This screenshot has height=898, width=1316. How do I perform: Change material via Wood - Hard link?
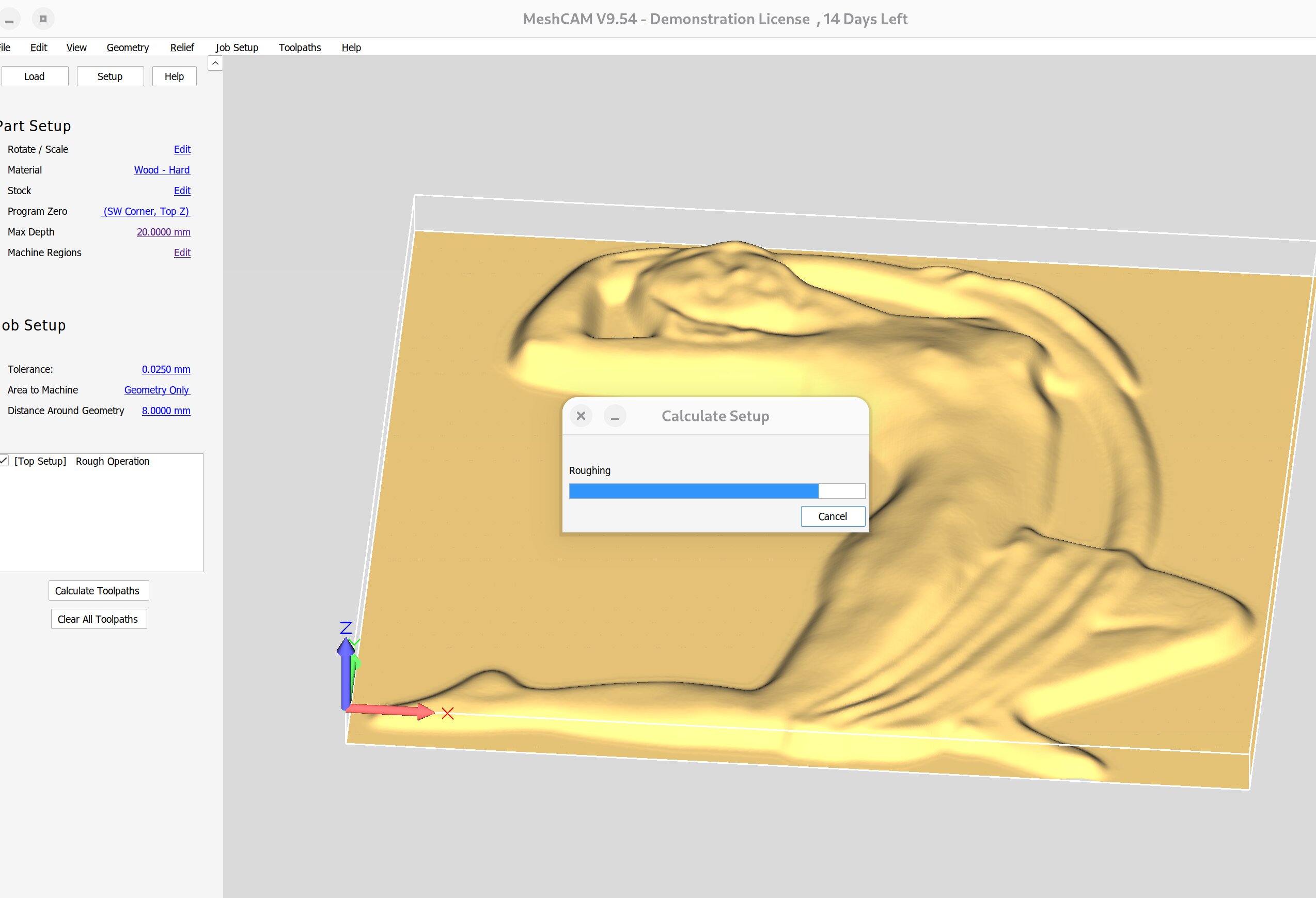click(x=162, y=170)
